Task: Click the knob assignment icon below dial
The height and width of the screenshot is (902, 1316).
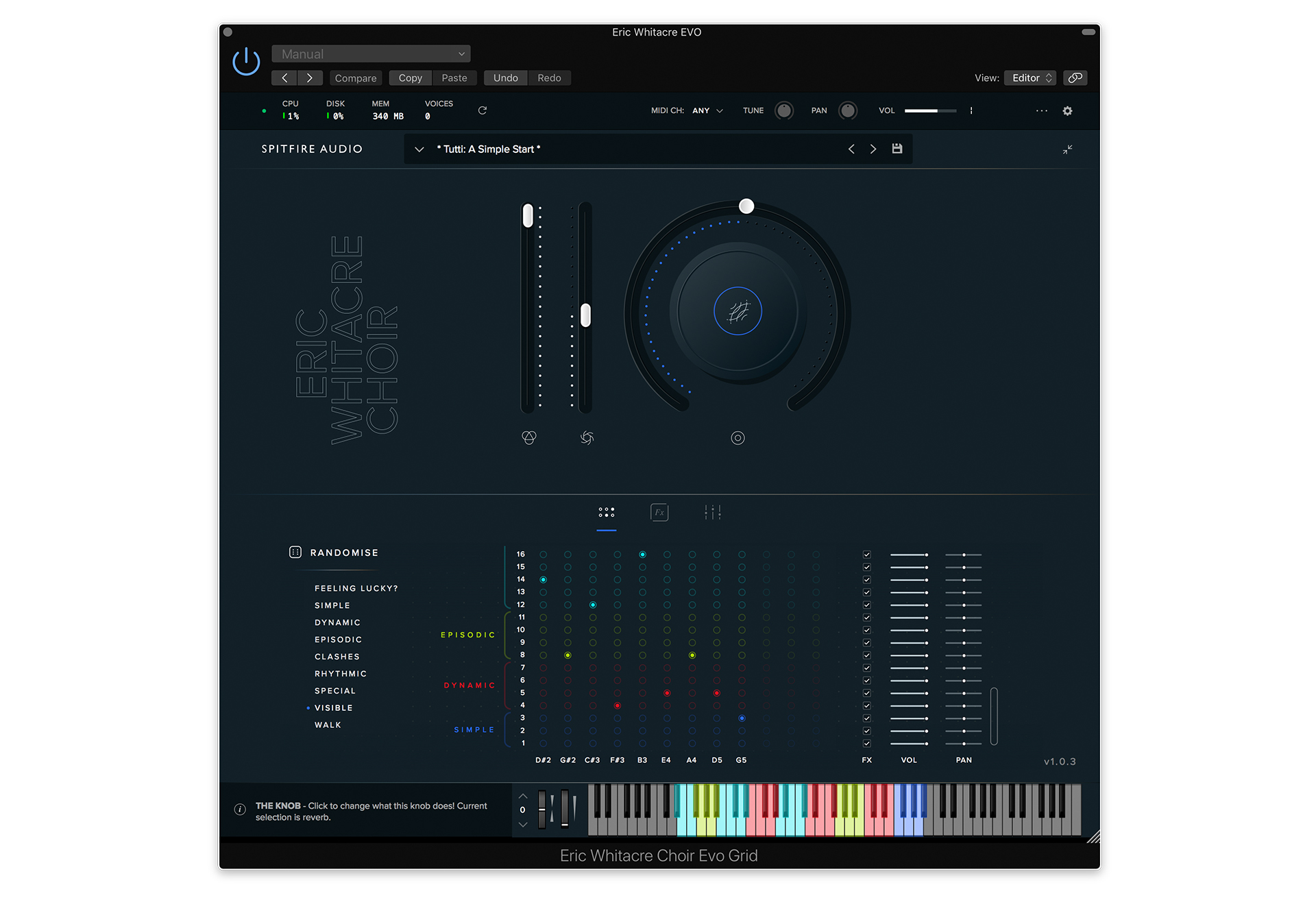Action: coord(738,438)
